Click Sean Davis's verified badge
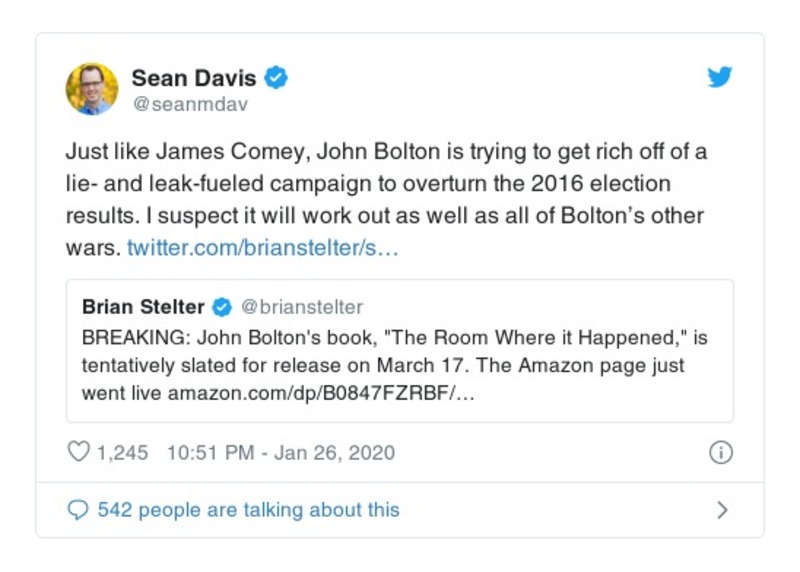The height and width of the screenshot is (572, 800). point(277,78)
